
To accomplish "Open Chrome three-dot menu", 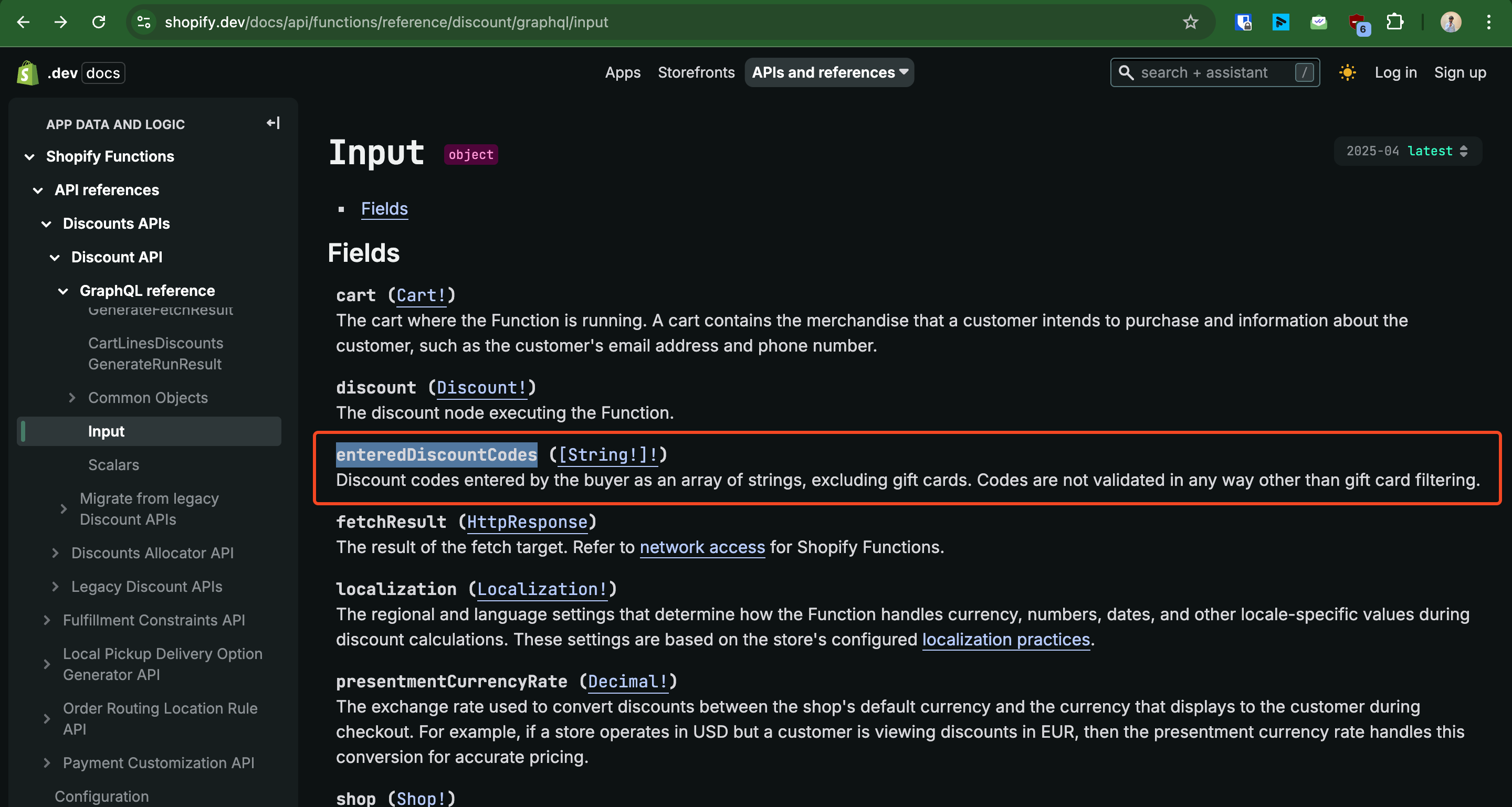I will [x=1488, y=22].
